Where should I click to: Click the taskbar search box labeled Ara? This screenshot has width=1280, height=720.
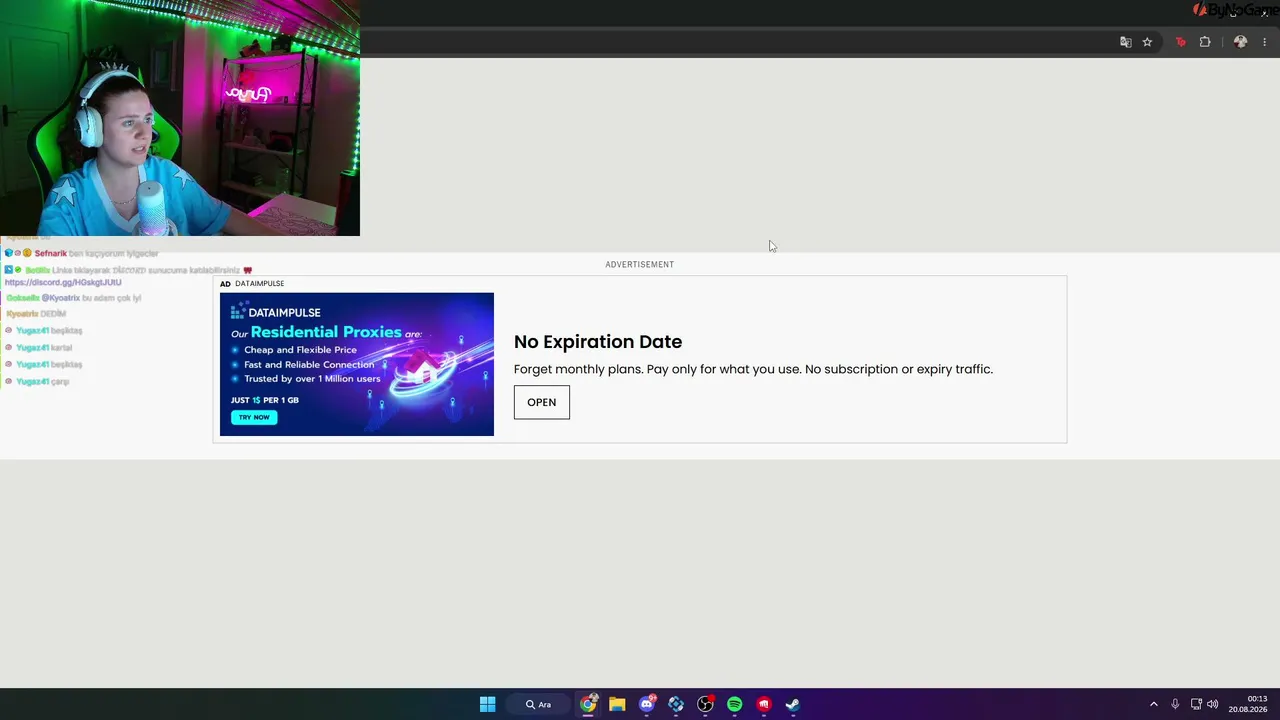point(538,704)
